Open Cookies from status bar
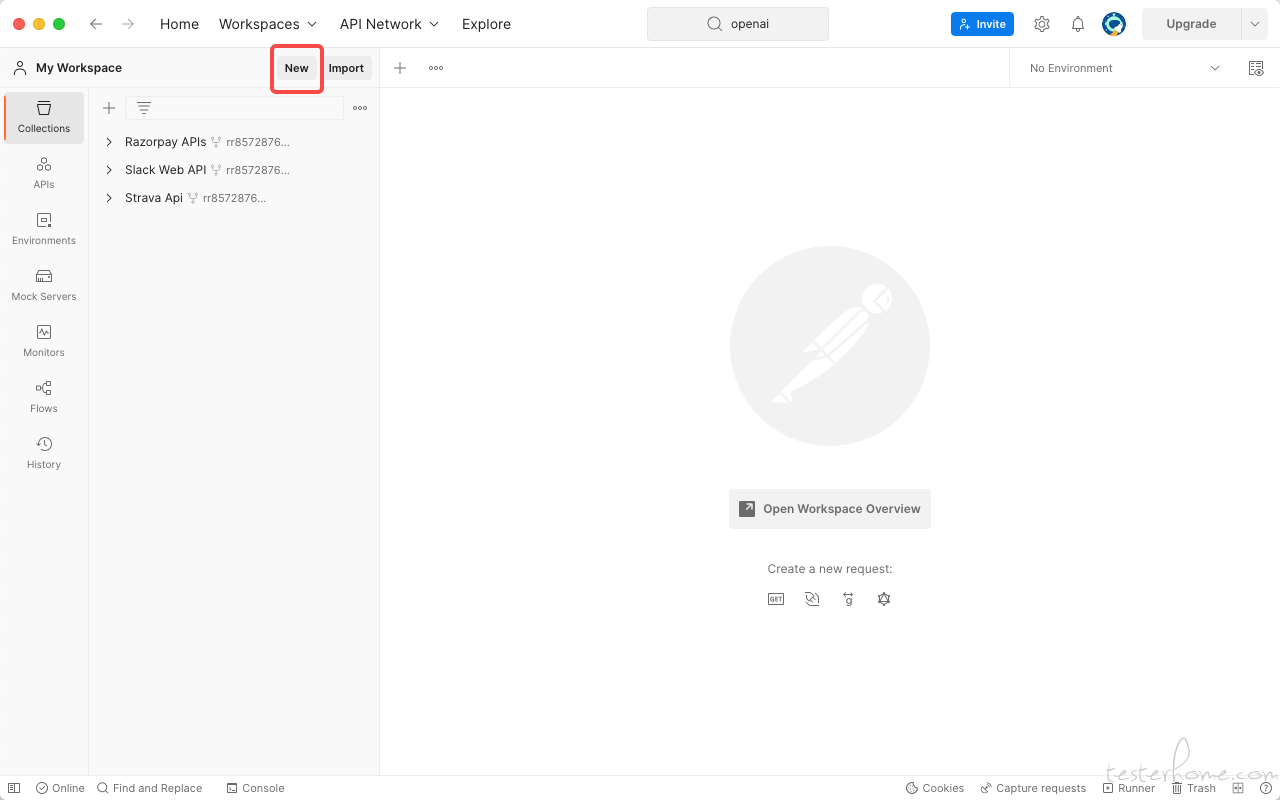Screen dimensions: 1280x800 [x=935, y=788]
